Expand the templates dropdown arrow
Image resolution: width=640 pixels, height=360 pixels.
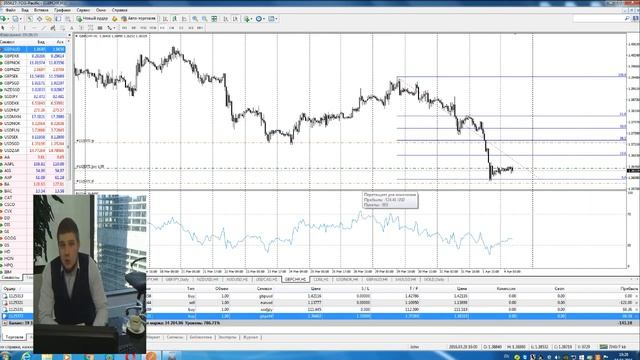pyautogui.click(x=277, y=19)
